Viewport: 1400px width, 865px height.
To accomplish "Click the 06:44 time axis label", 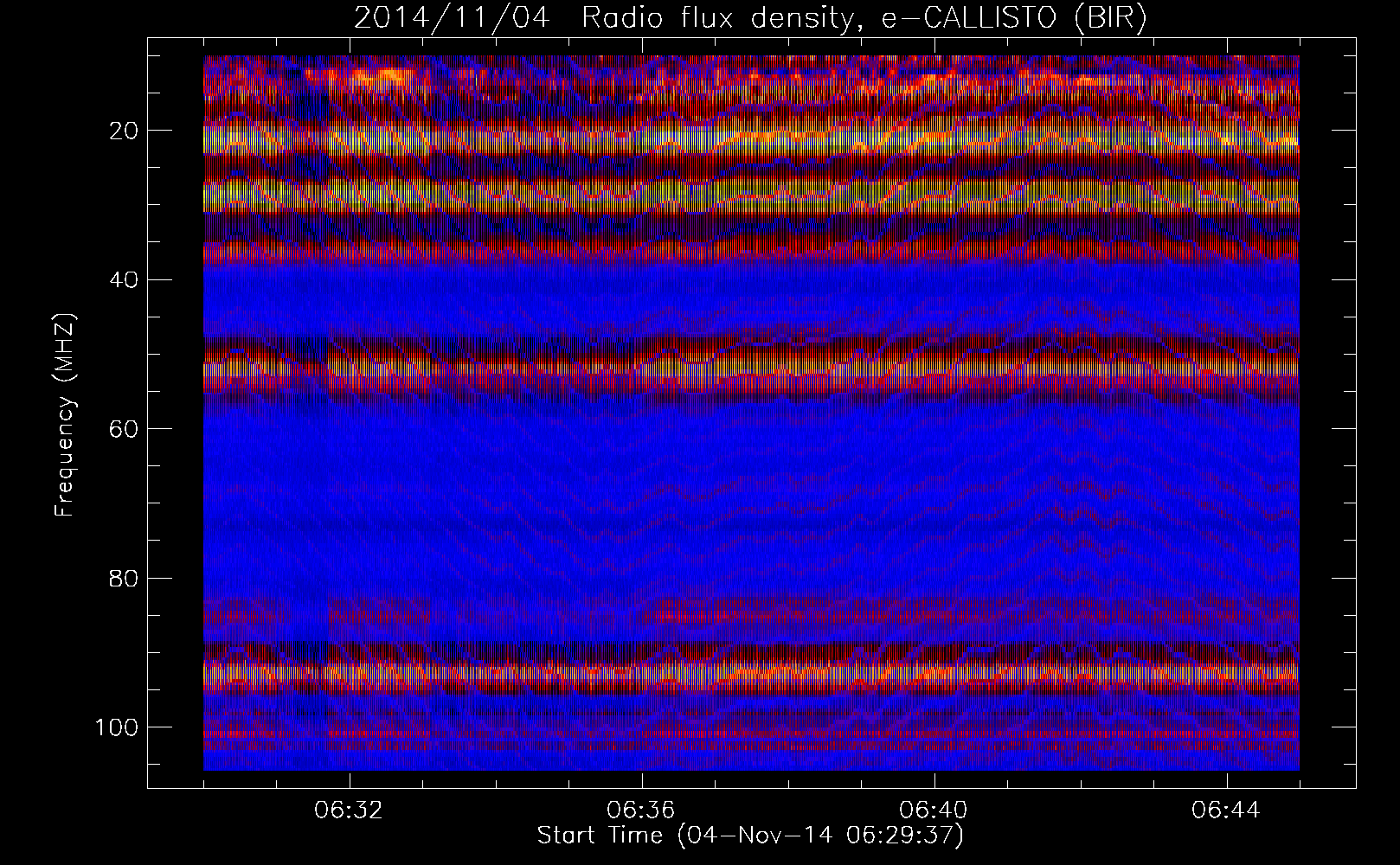I will coord(1227,811).
